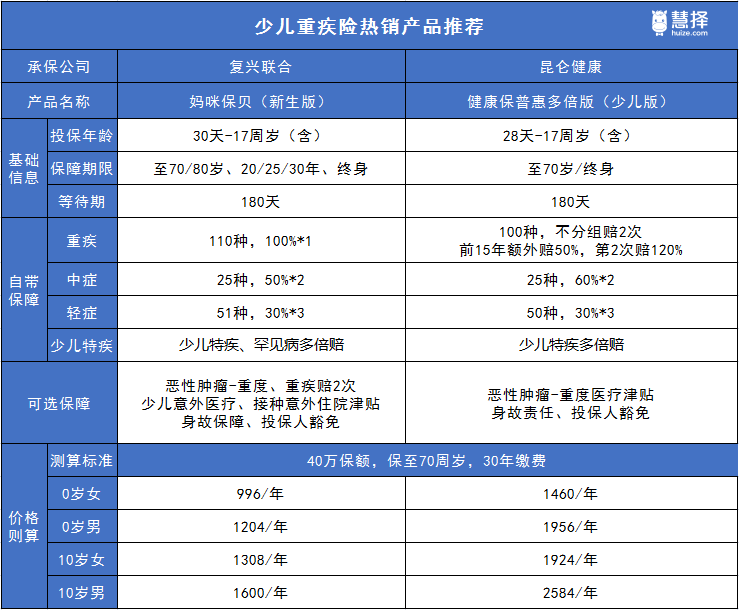
Task: Select the 110种，100%*1 critical illness cell
Action: tap(261, 240)
